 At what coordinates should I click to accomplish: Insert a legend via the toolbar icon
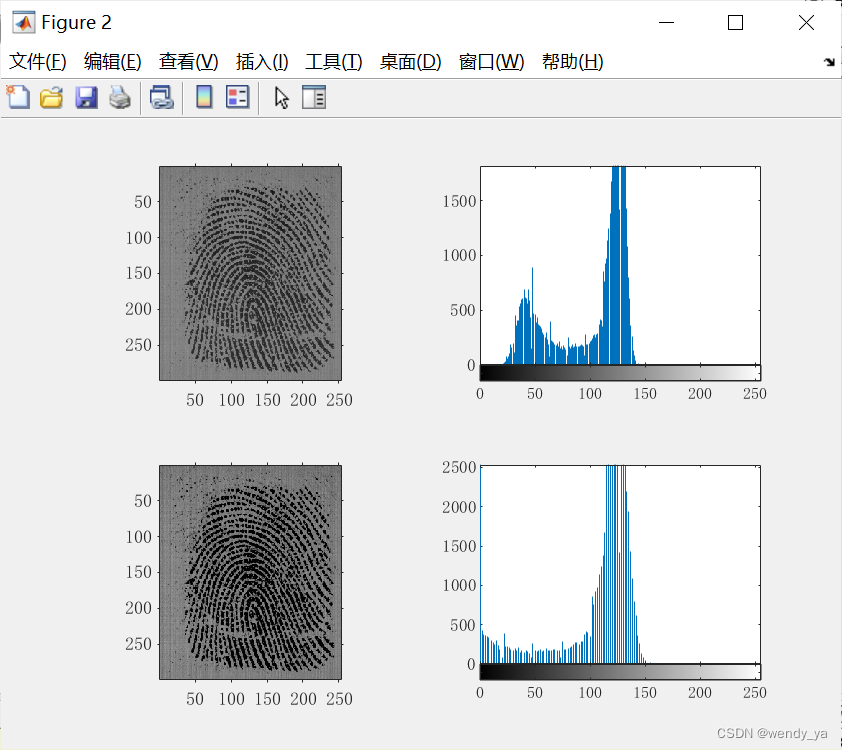point(237,97)
